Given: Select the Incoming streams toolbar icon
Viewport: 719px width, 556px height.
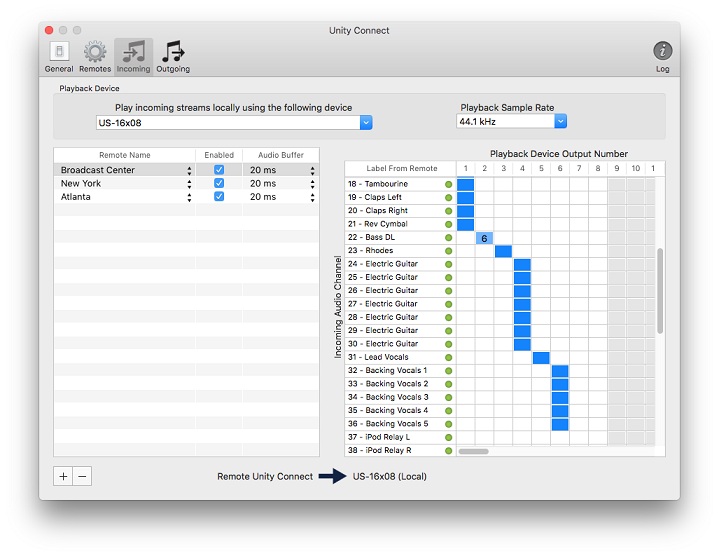Looking at the screenshot, I should pos(134,52).
